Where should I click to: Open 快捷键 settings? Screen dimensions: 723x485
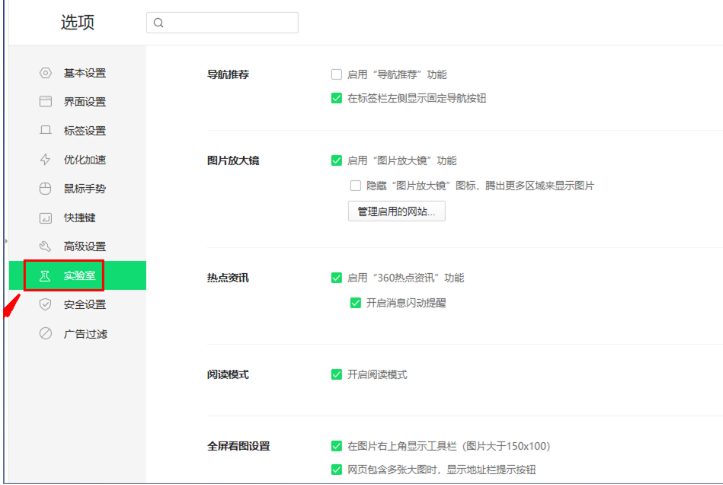[x=77, y=218]
